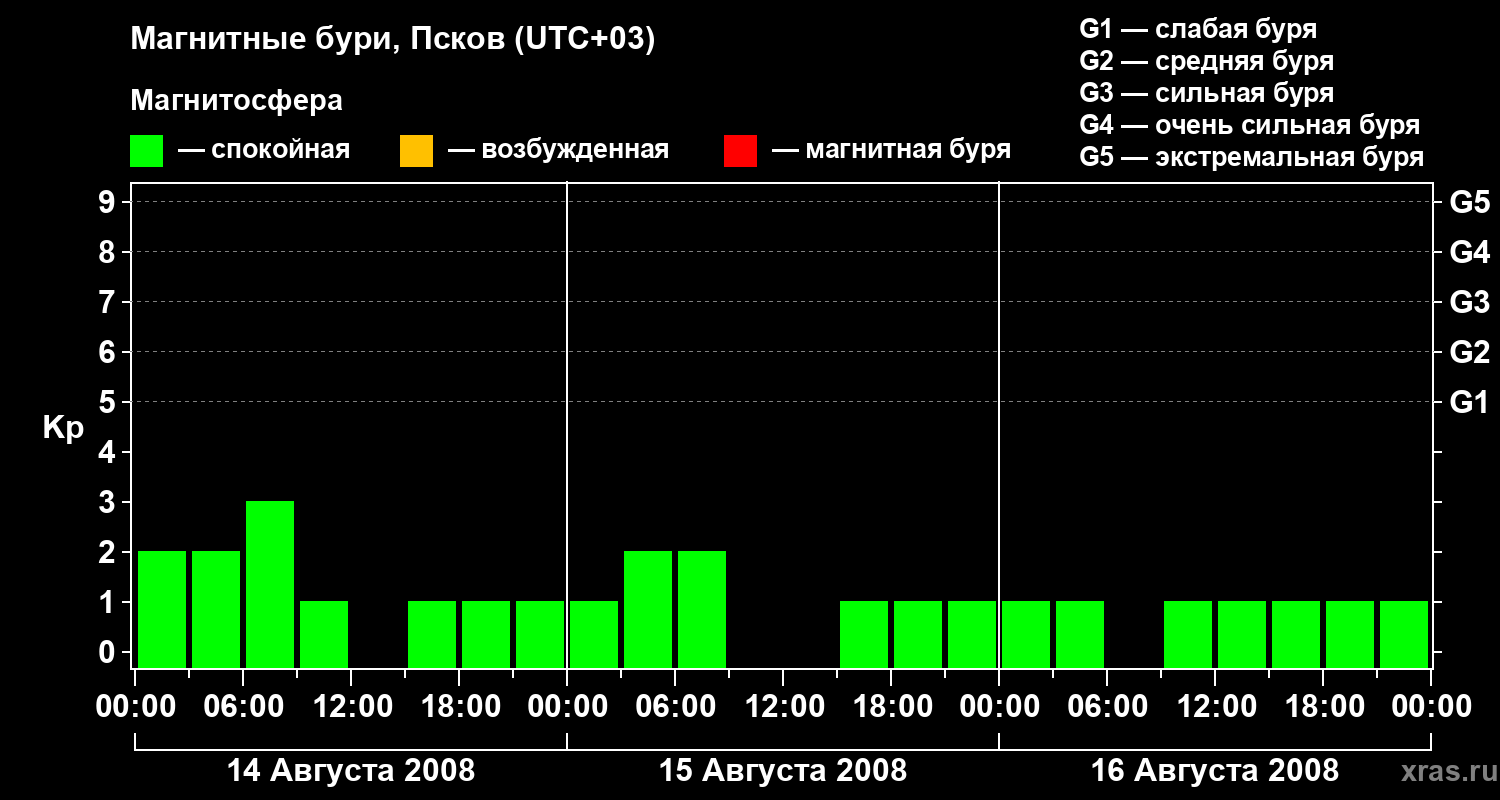Click the «18:00» time label for 15 August
The width and height of the screenshot is (1500, 800).
[x=891, y=706]
